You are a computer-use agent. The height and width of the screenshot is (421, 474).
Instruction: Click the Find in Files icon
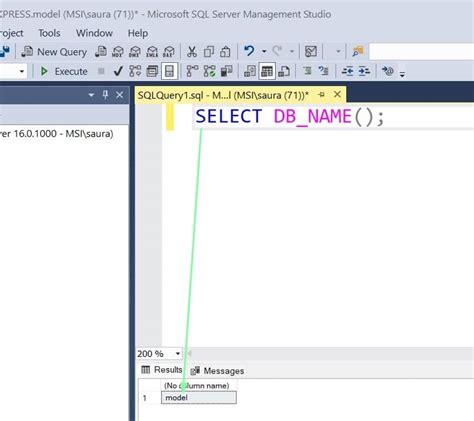click(x=358, y=51)
